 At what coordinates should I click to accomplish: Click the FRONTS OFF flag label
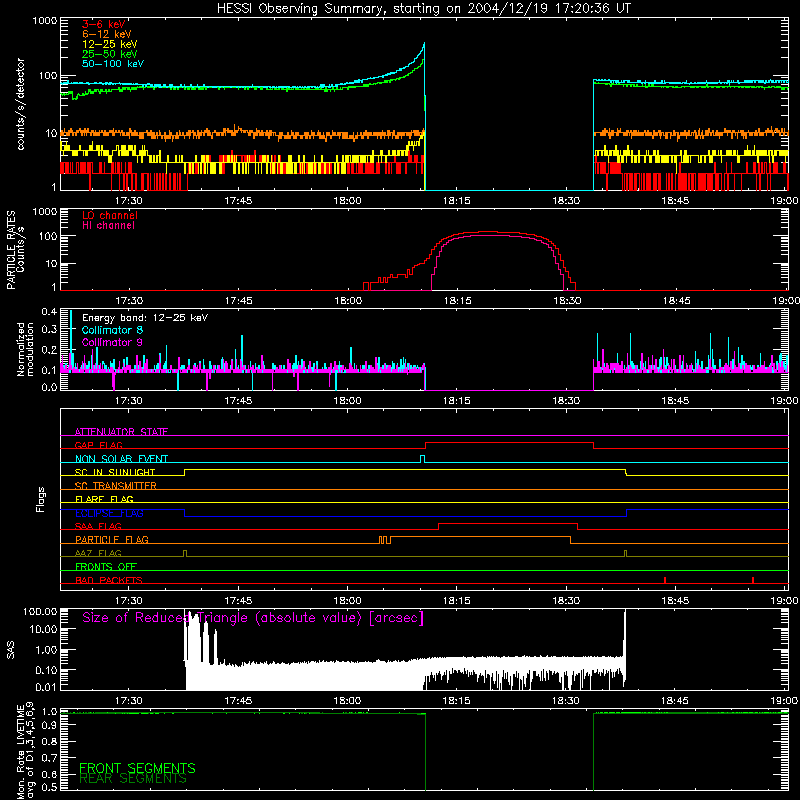tap(106, 566)
